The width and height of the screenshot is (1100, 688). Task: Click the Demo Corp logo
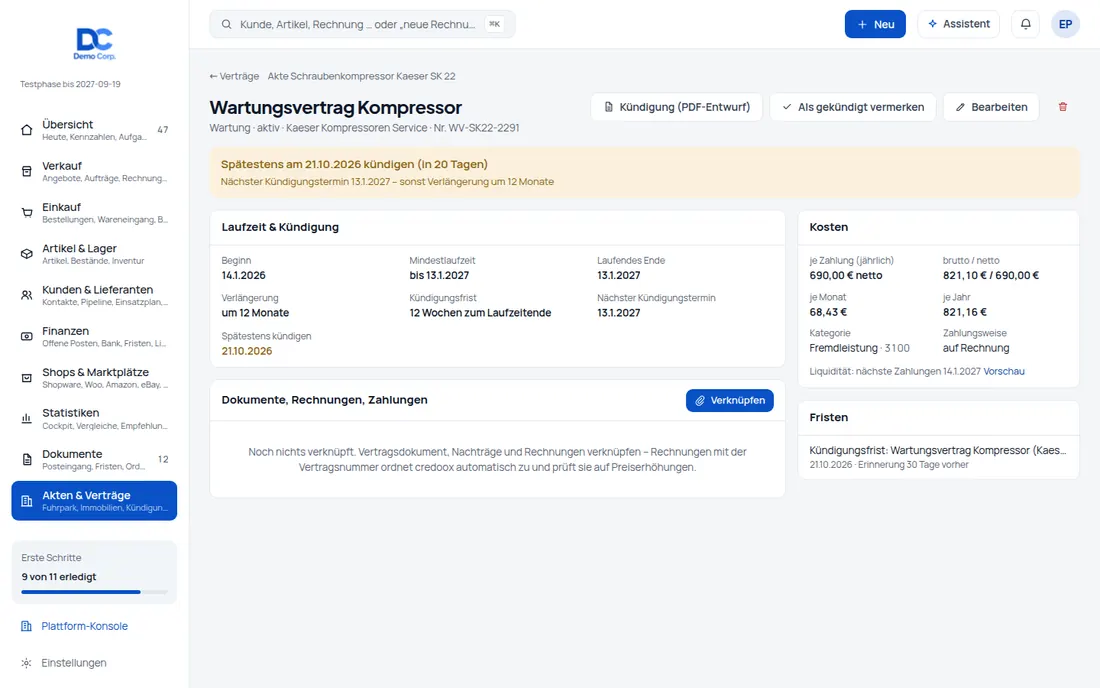pos(94,43)
